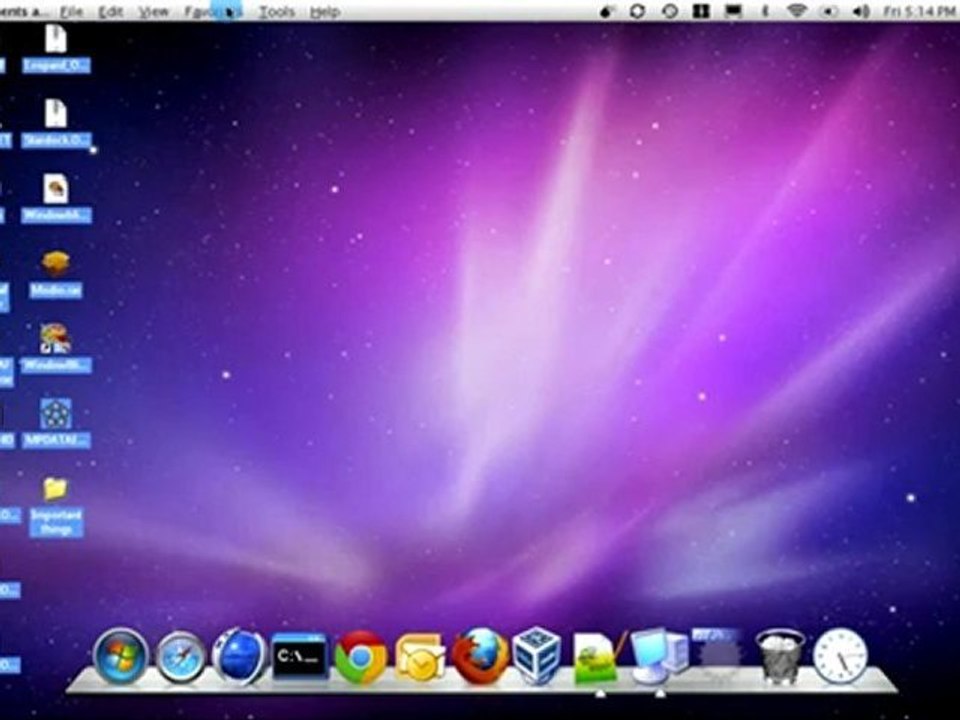This screenshot has height=720, width=960.
Task: Click the analog clock dock icon
Action: coord(840,656)
